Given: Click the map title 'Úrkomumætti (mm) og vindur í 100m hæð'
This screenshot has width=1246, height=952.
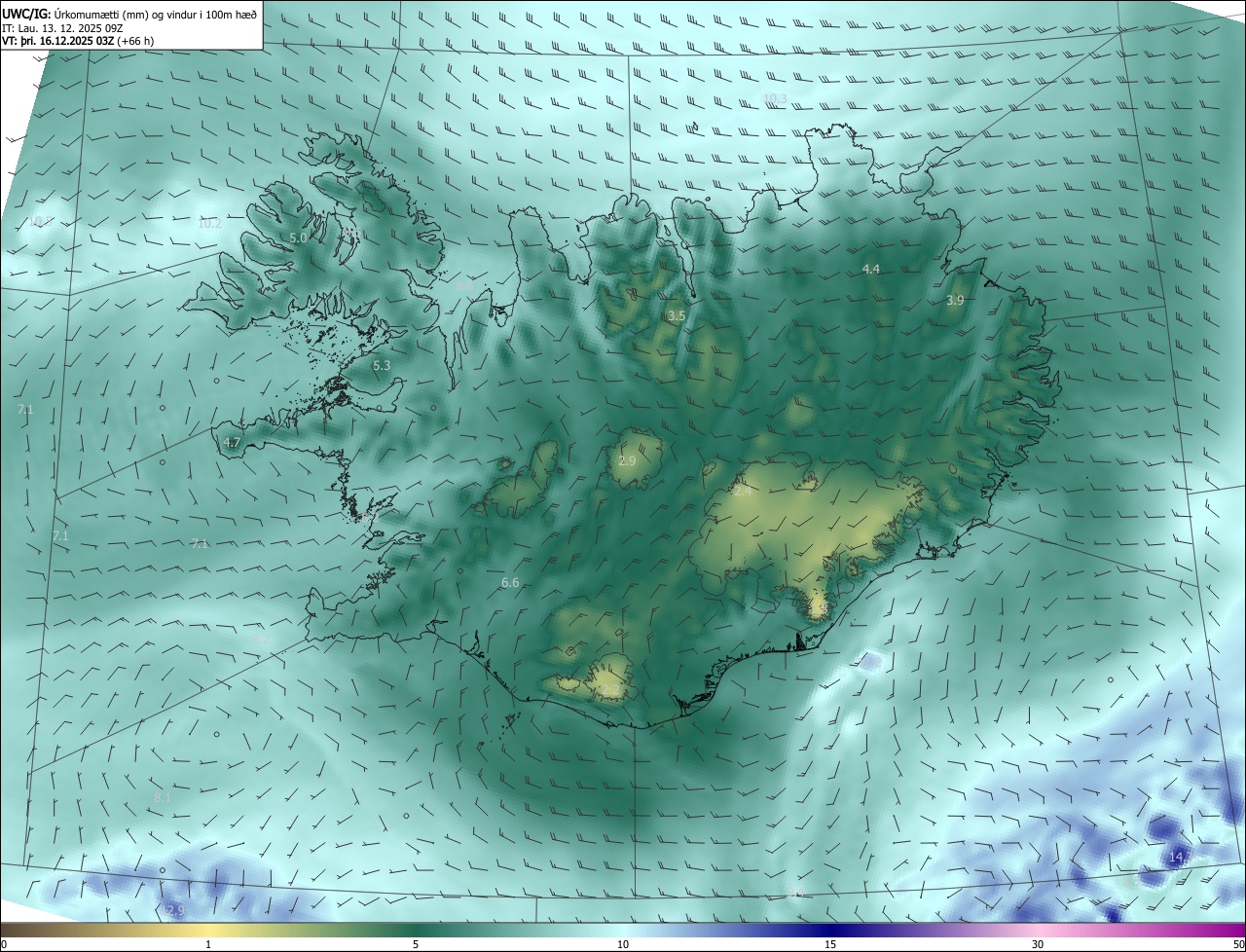Looking at the screenshot, I should pyautogui.click(x=156, y=14).
